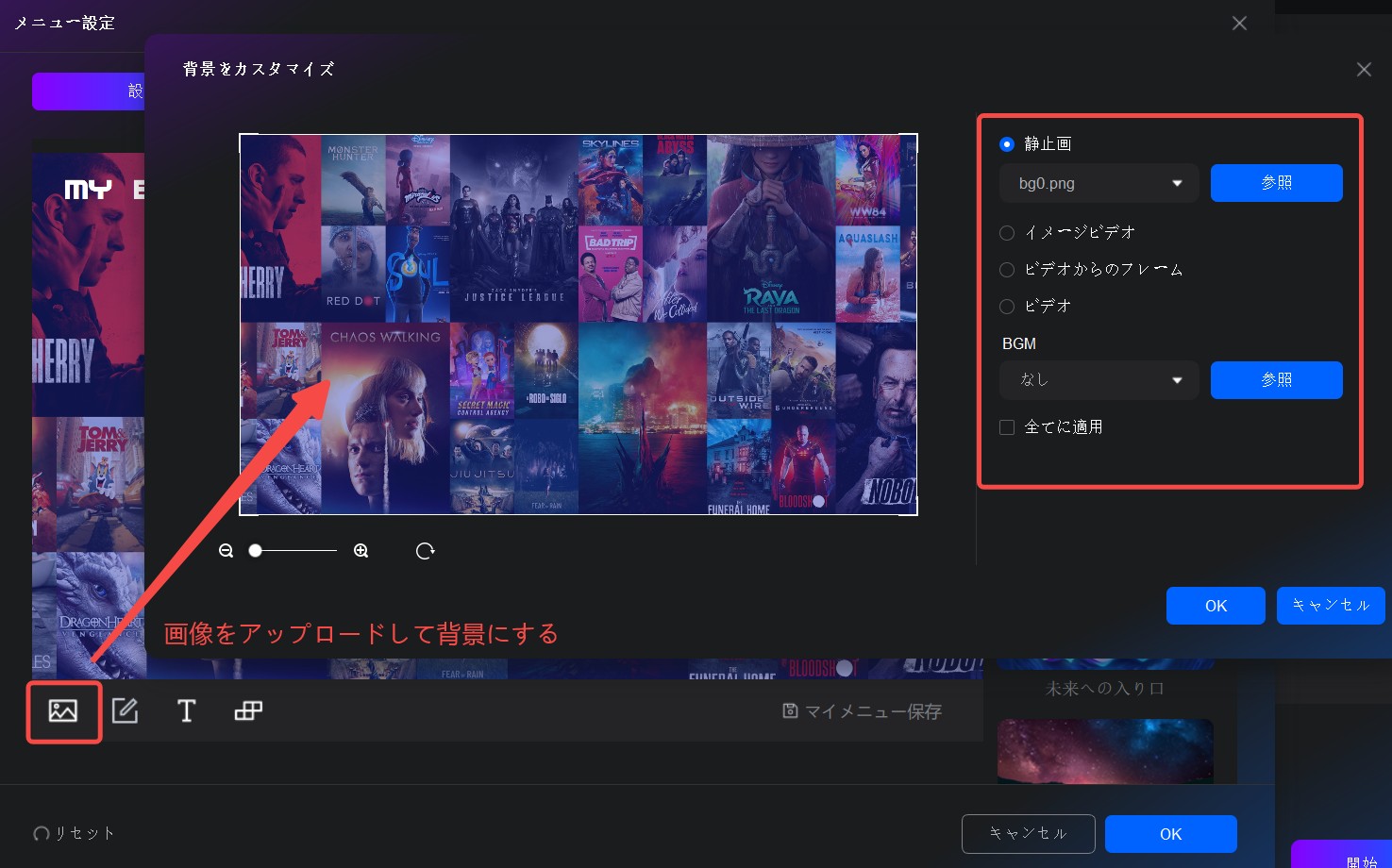Click the purple 設 tab button in menu settings
The height and width of the screenshot is (868, 1392).
coord(89,92)
